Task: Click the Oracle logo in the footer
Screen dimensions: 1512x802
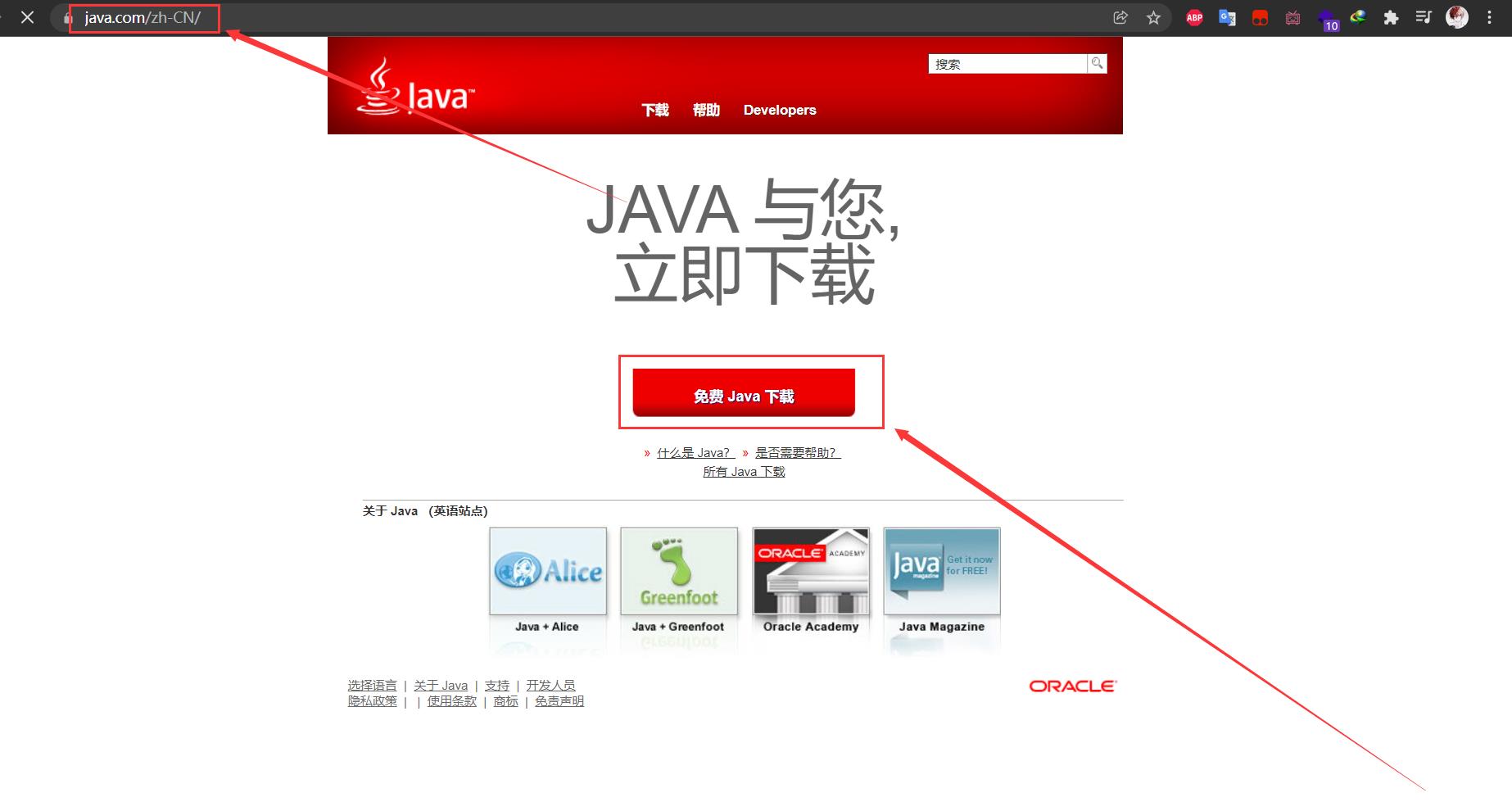Action: tap(1073, 686)
